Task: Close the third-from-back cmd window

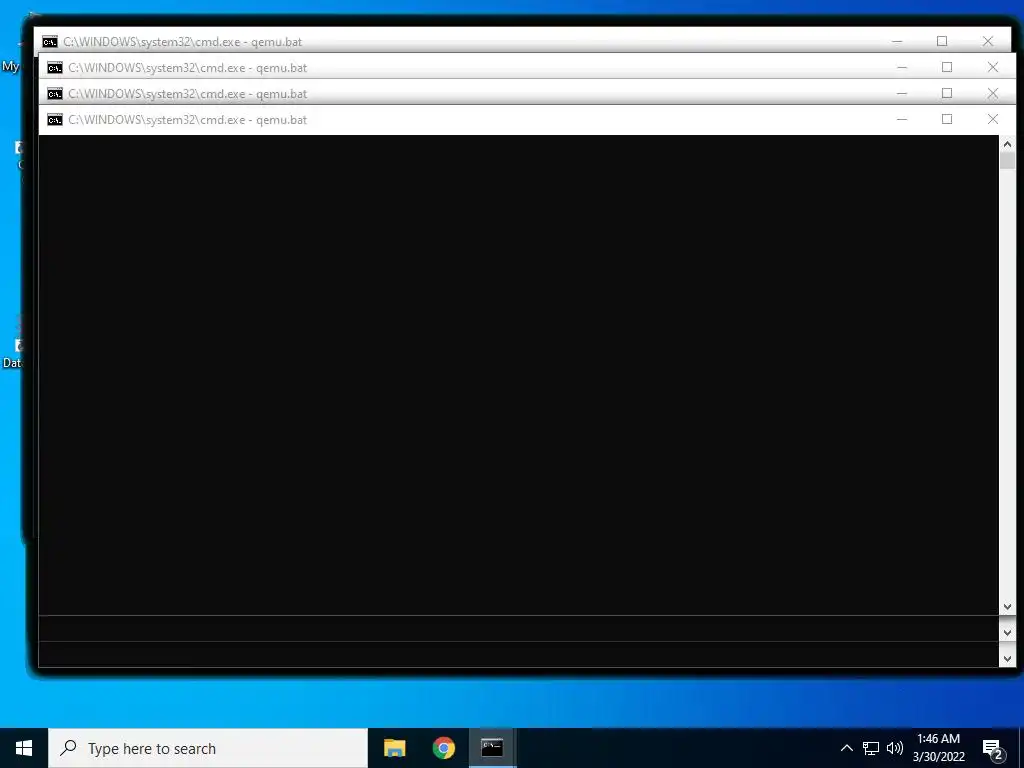Action: (993, 93)
